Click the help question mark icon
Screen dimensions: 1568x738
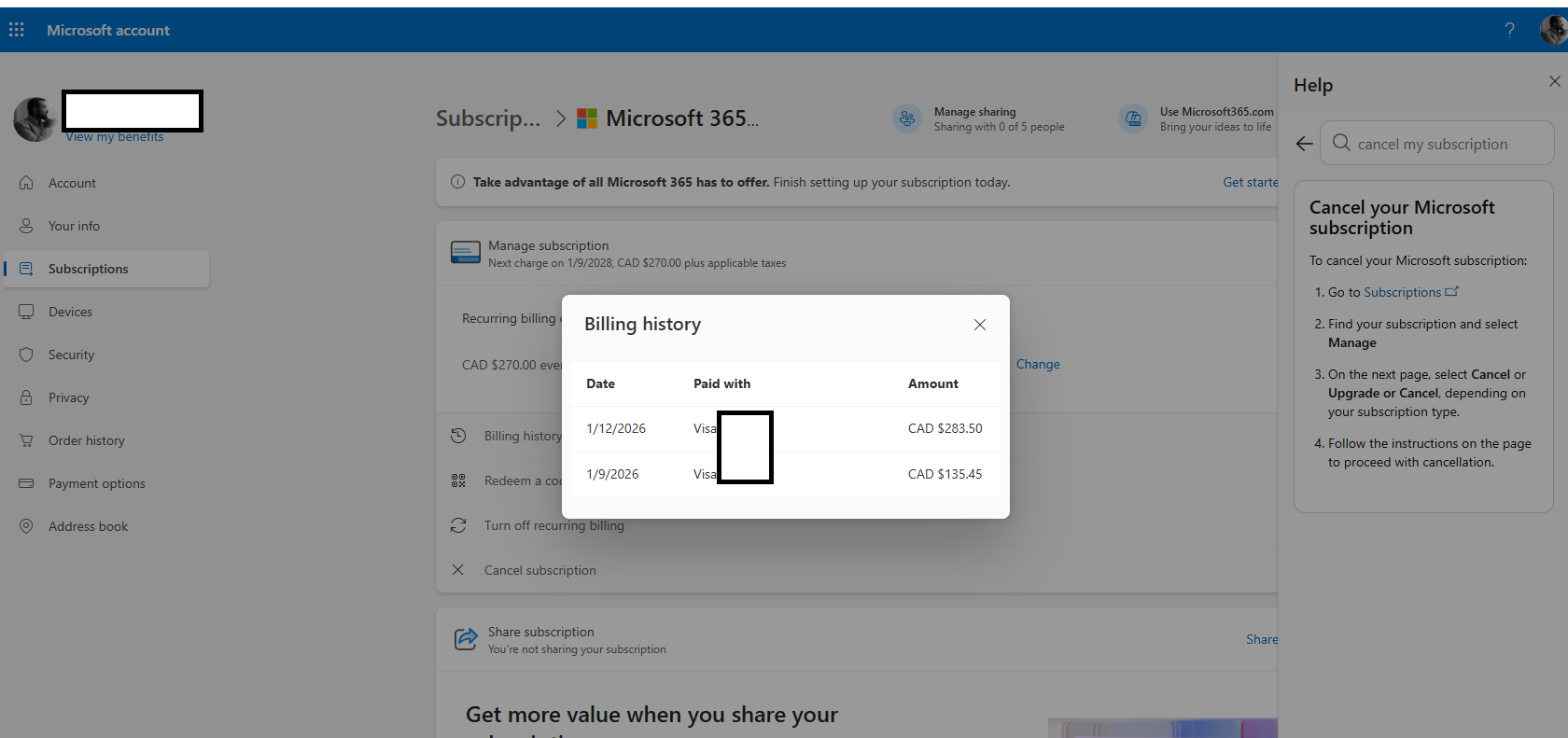click(x=1509, y=30)
